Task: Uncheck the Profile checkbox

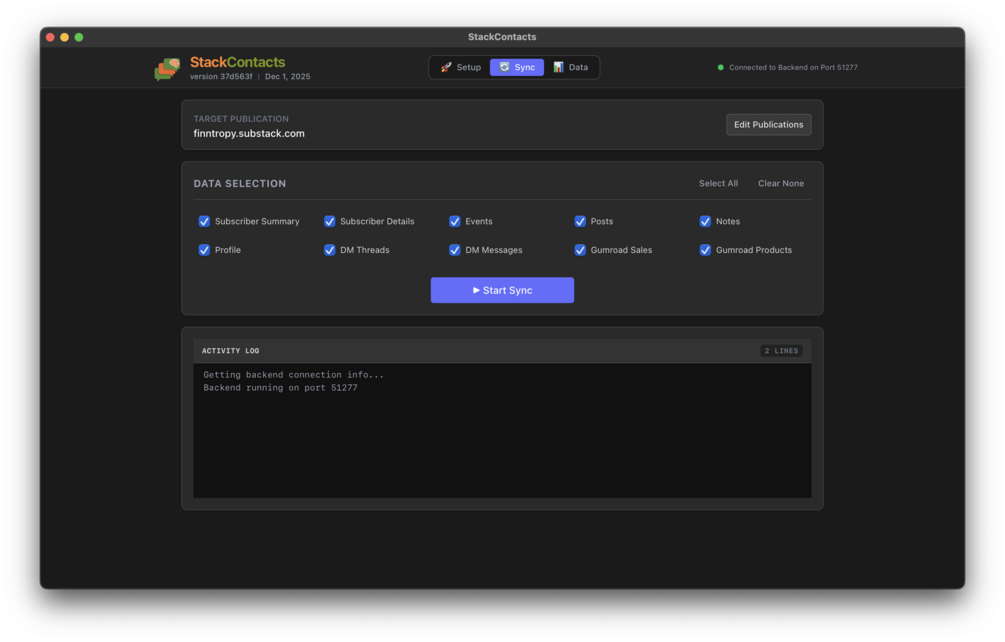Action: tap(204, 250)
